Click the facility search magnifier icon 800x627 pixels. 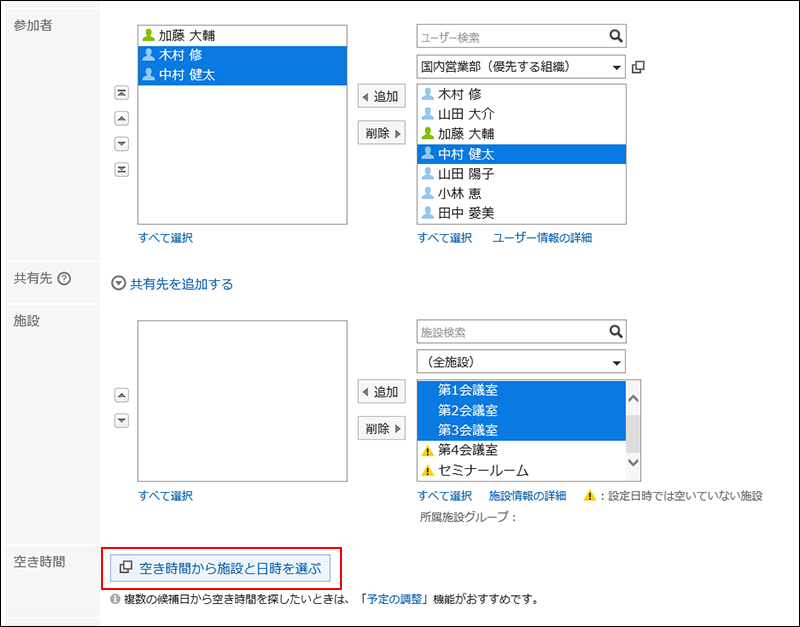(615, 332)
